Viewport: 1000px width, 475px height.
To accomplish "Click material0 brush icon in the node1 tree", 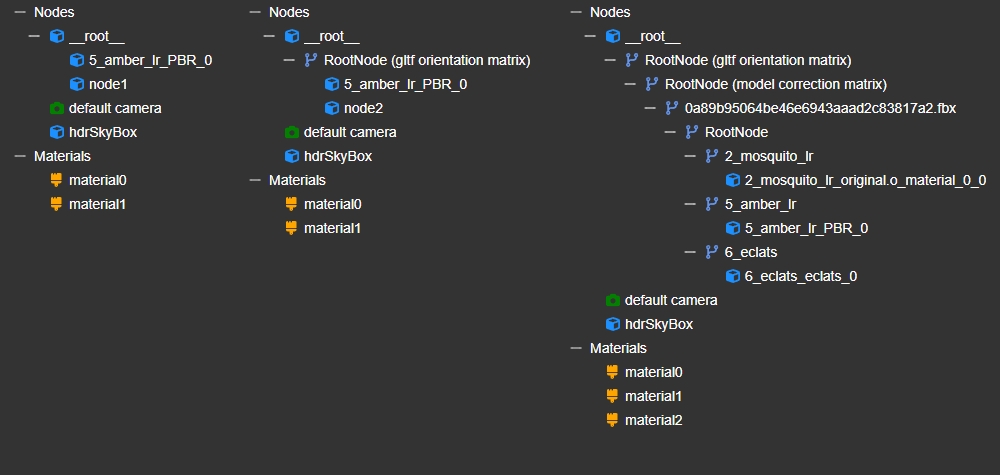I will (x=56, y=180).
